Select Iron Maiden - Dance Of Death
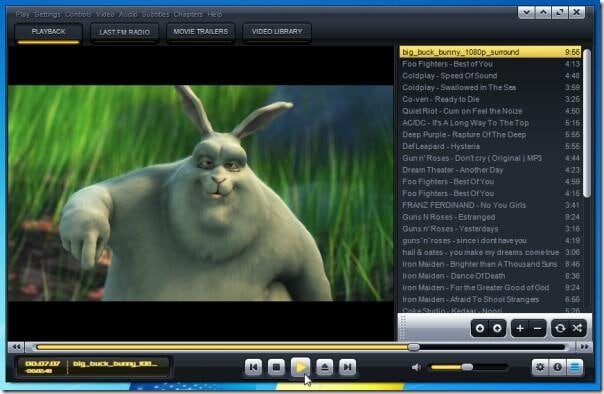Screen dimensions: 604x394 point(490,276)
